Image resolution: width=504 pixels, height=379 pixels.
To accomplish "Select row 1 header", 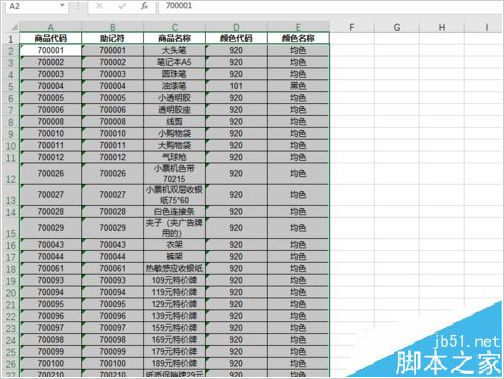I will point(11,39).
